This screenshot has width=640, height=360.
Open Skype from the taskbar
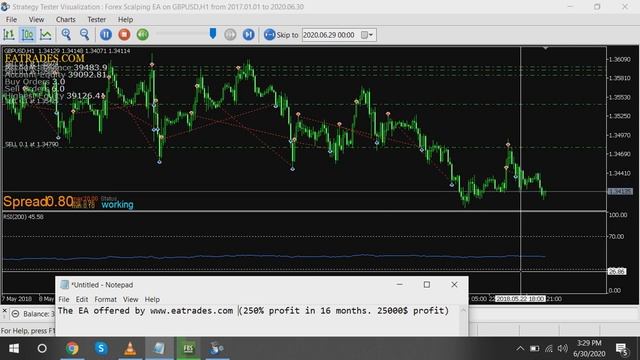(101, 349)
